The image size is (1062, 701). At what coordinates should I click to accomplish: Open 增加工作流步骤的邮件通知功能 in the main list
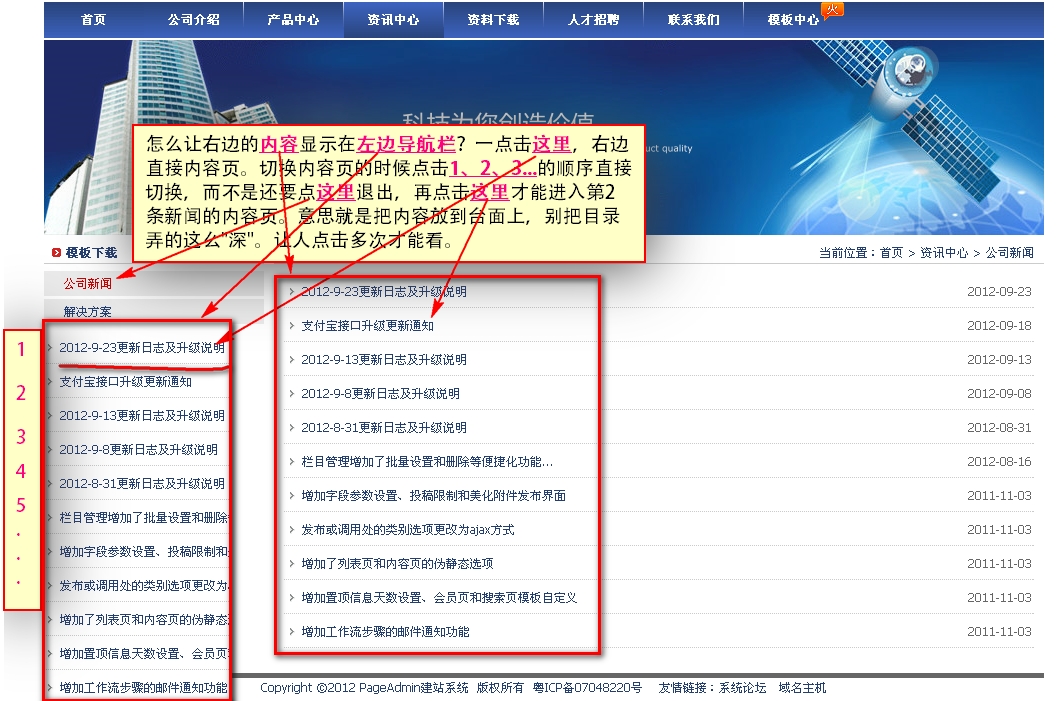click(x=385, y=632)
